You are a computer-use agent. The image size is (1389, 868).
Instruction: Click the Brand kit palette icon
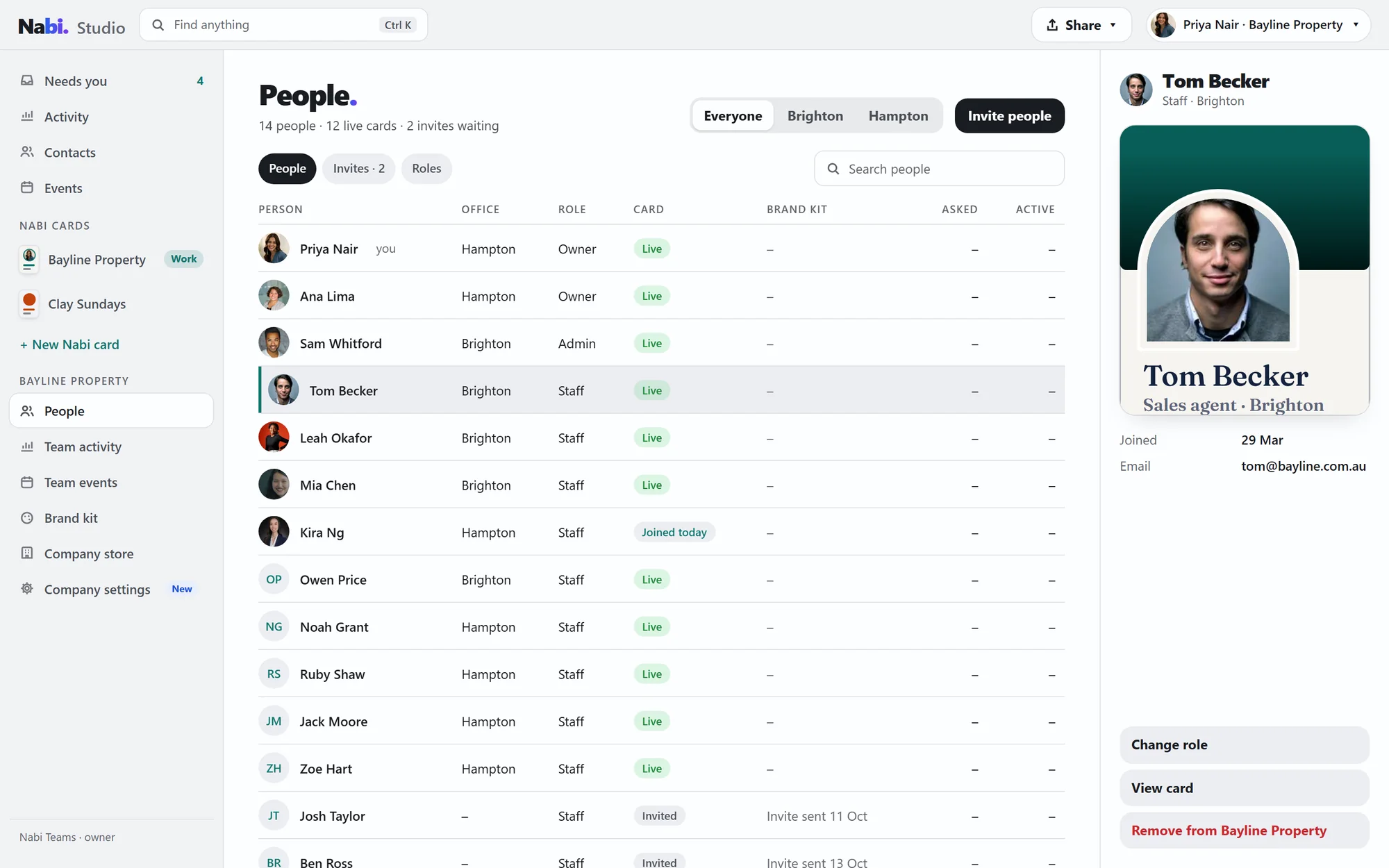(x=27, y=518)
